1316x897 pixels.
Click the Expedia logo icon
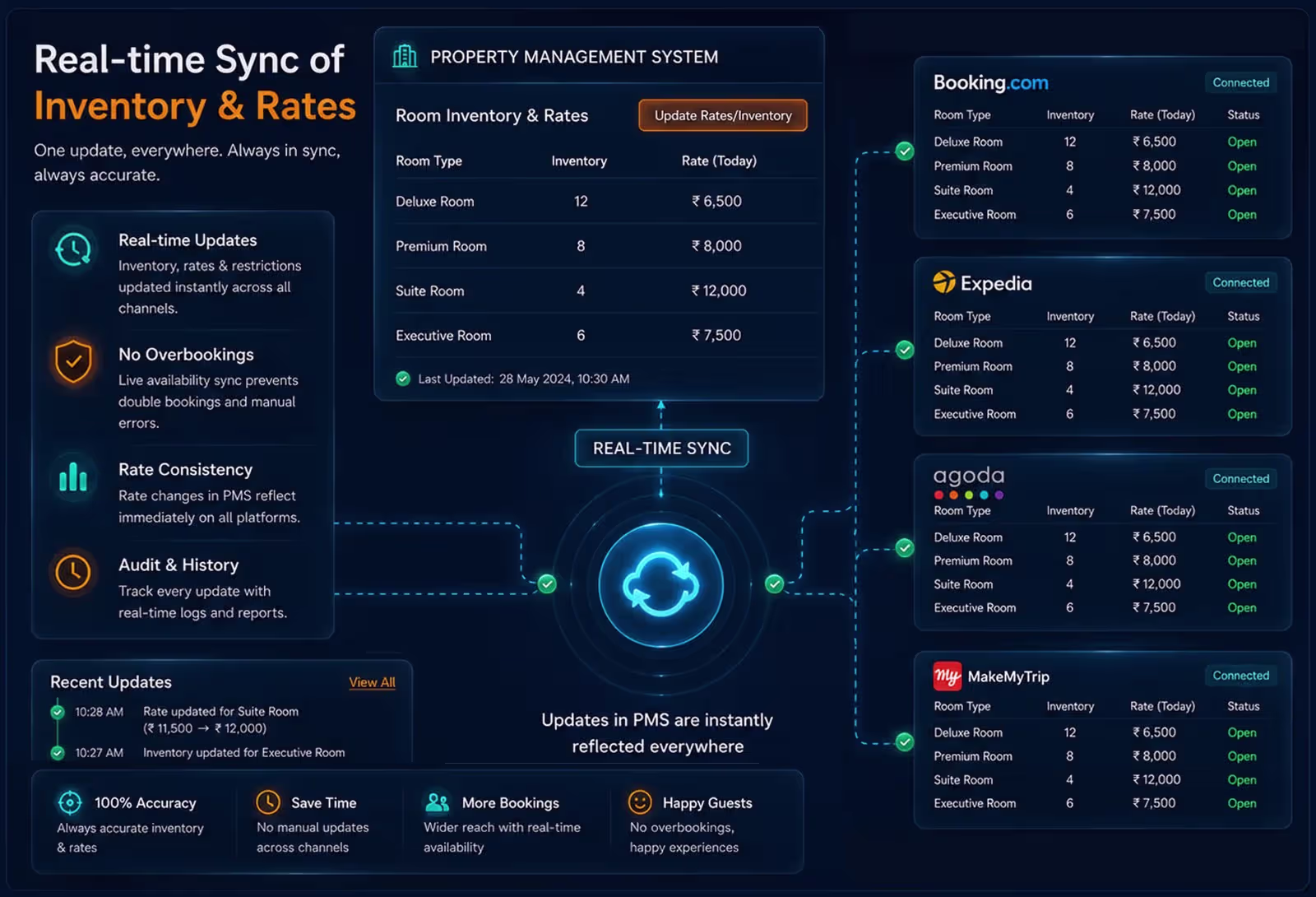tap(944, 282)
